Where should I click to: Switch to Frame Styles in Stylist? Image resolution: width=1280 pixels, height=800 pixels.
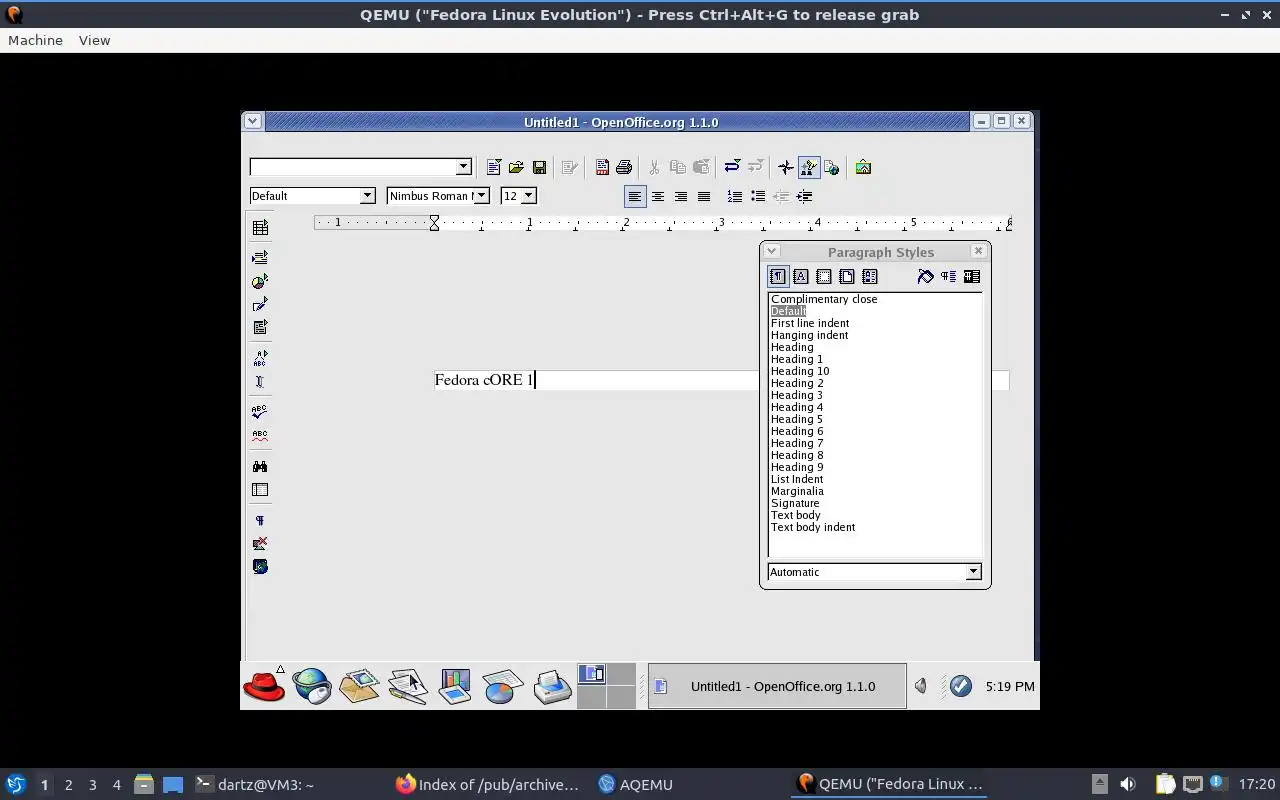tap(824, 277)
